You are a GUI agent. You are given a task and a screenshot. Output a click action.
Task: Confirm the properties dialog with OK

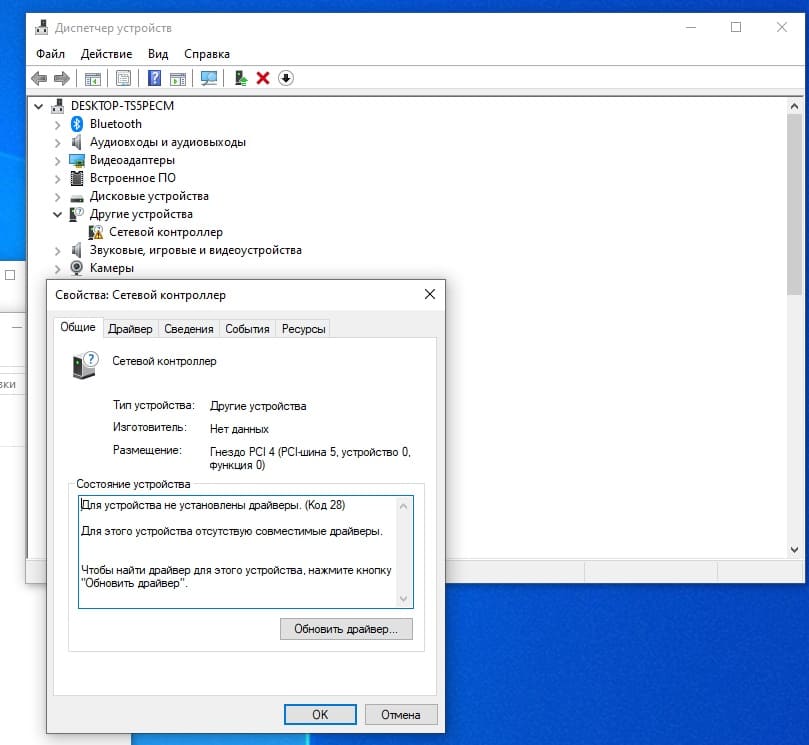pos(320,715)
